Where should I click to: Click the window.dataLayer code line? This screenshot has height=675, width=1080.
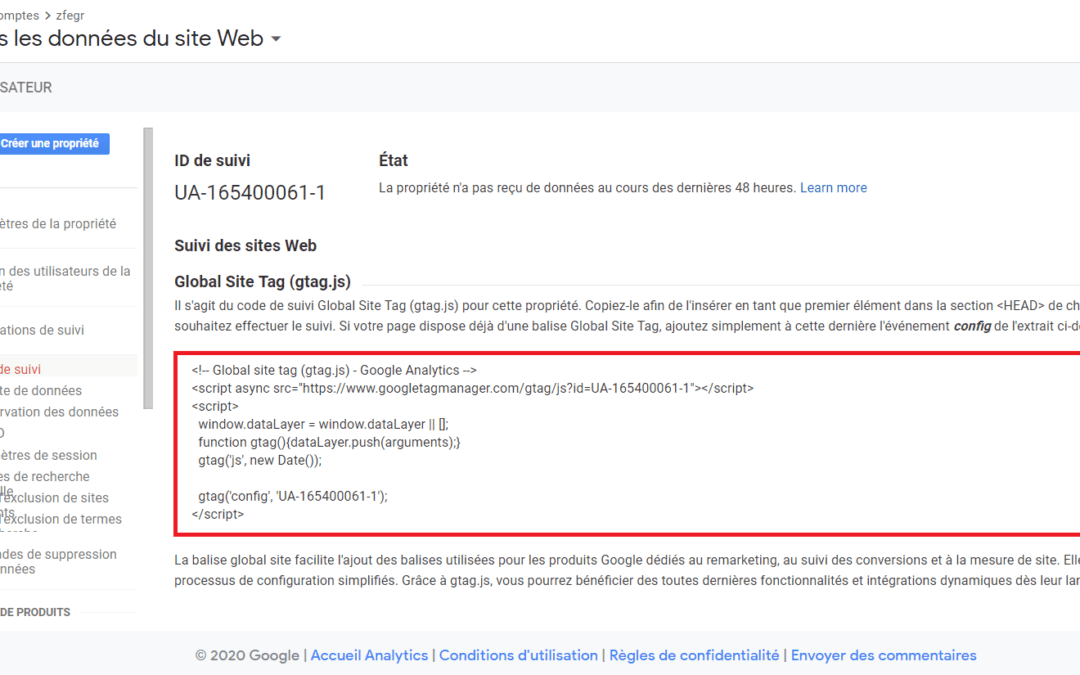click(323, 424)
